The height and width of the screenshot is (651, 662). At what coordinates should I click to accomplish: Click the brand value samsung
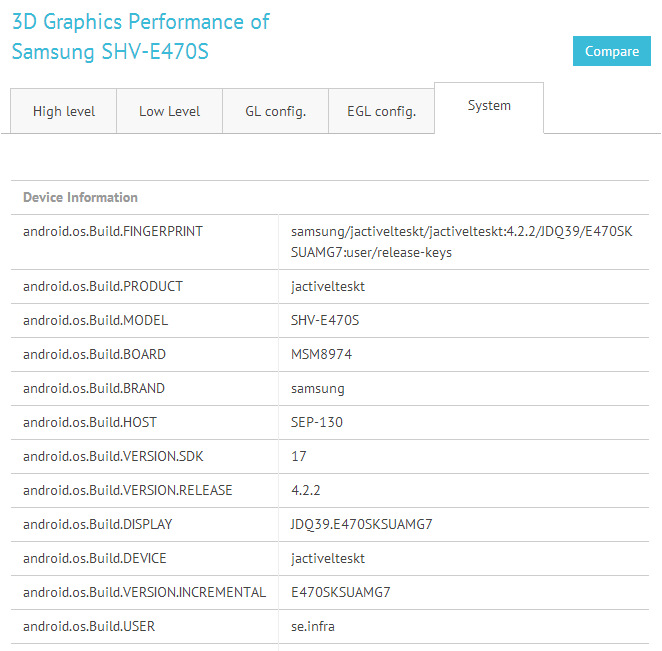[317, 389]
